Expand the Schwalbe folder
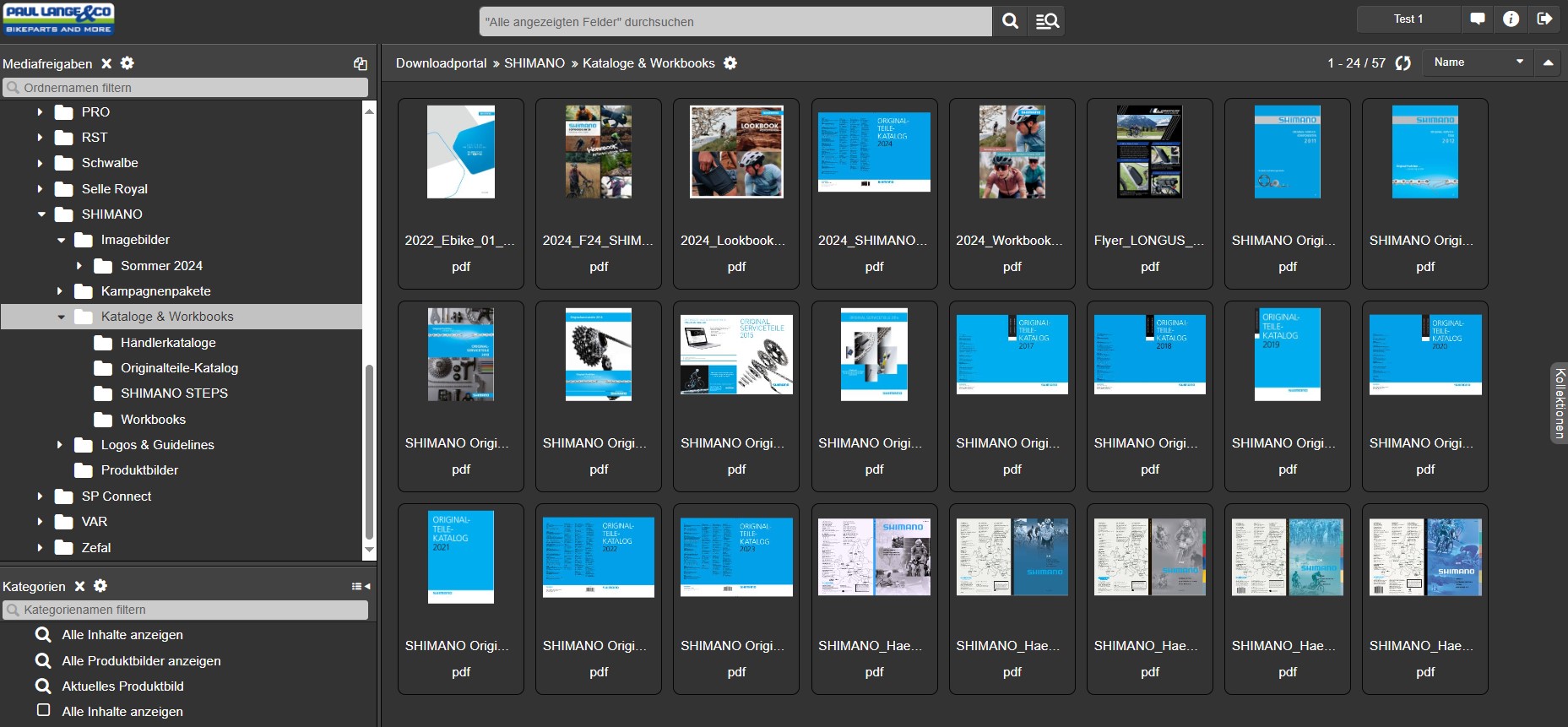This screenshot has height=727, width=1568. pos(40,163)
